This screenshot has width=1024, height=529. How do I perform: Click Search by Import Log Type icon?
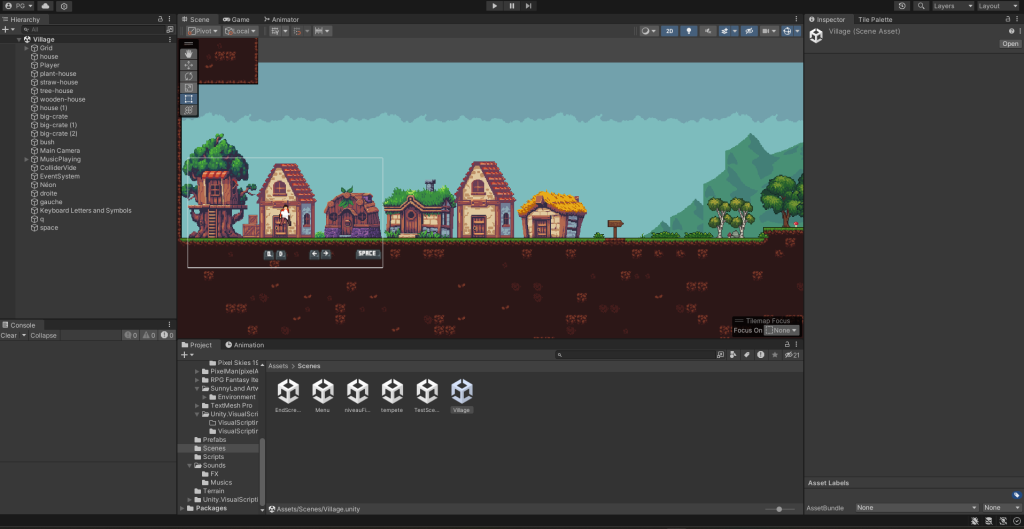click(761, 355)
